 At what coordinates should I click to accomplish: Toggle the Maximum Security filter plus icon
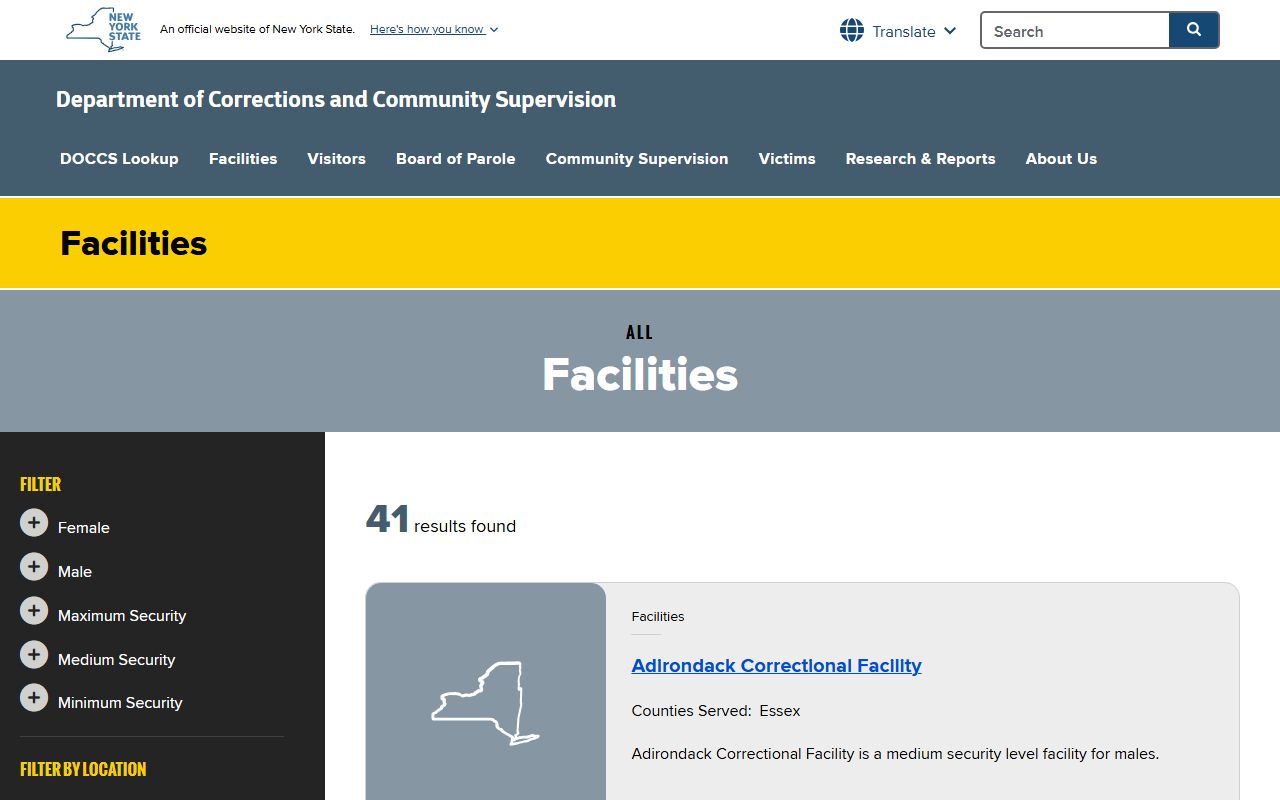(x=34, y=611)
